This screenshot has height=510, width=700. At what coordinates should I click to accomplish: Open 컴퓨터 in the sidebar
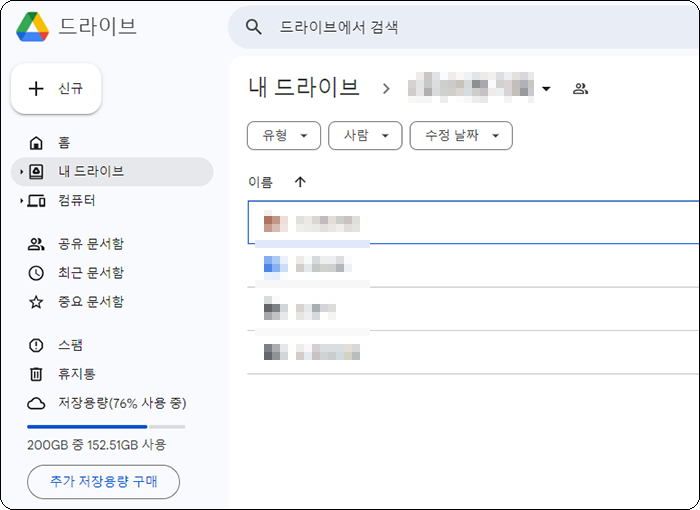[x=112, y=201]
